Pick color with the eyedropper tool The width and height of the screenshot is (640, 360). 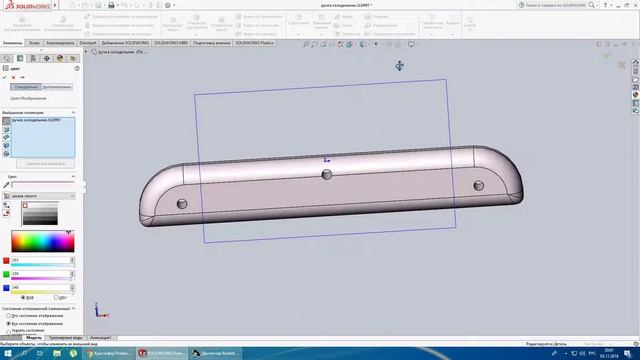point(6,185)
